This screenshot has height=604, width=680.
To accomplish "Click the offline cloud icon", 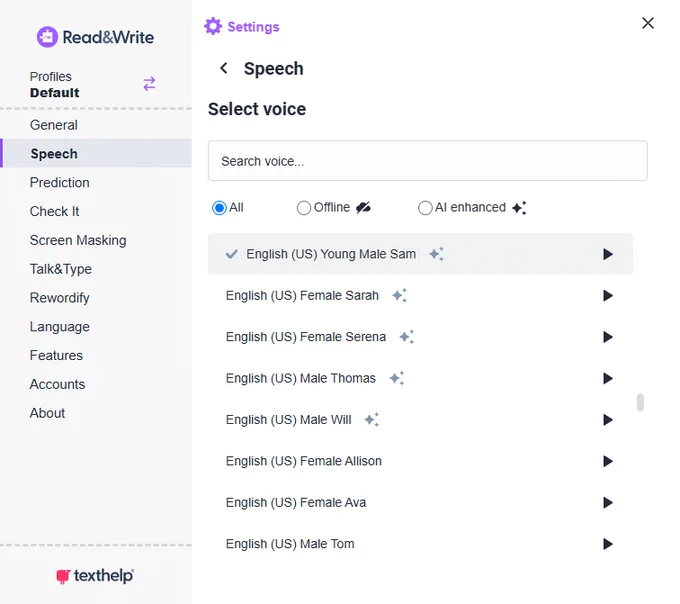I will point(363,208).
